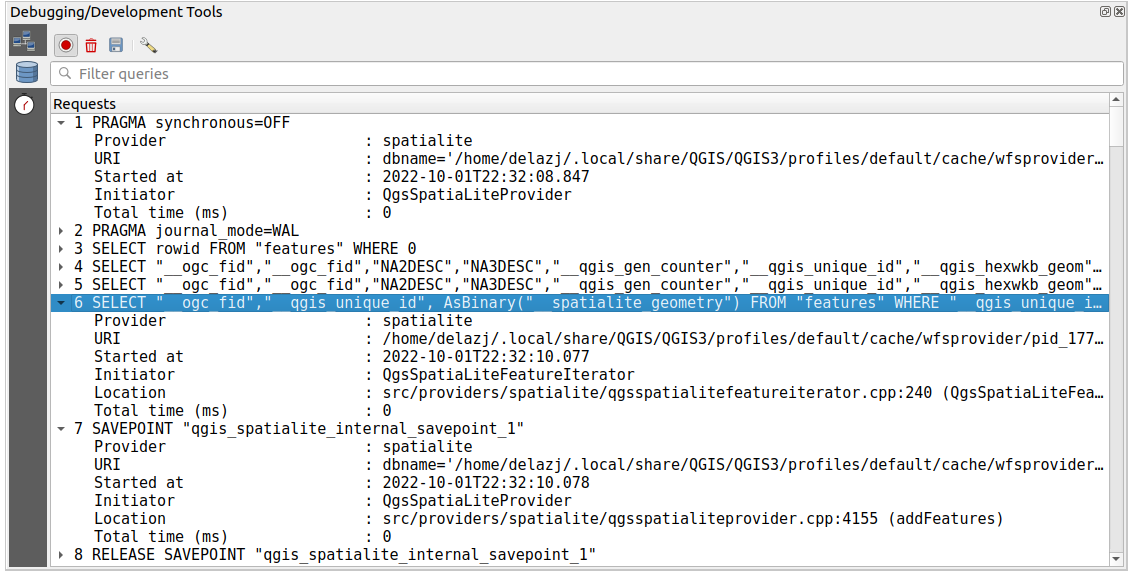Open the Profiler tab icon in sidebar
Viewport: 1133px width, 580px height.
pyautogui.click(x=25, y=103)
